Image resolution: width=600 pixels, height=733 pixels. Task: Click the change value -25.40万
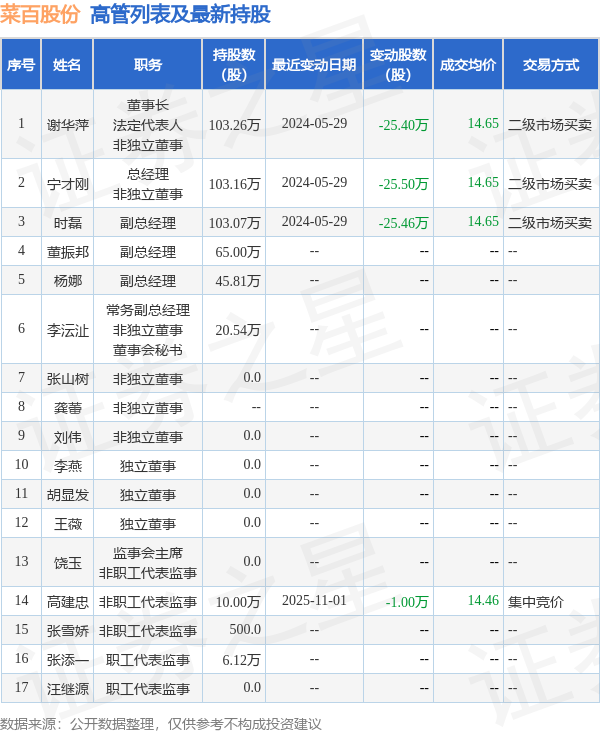click(404, 125)
